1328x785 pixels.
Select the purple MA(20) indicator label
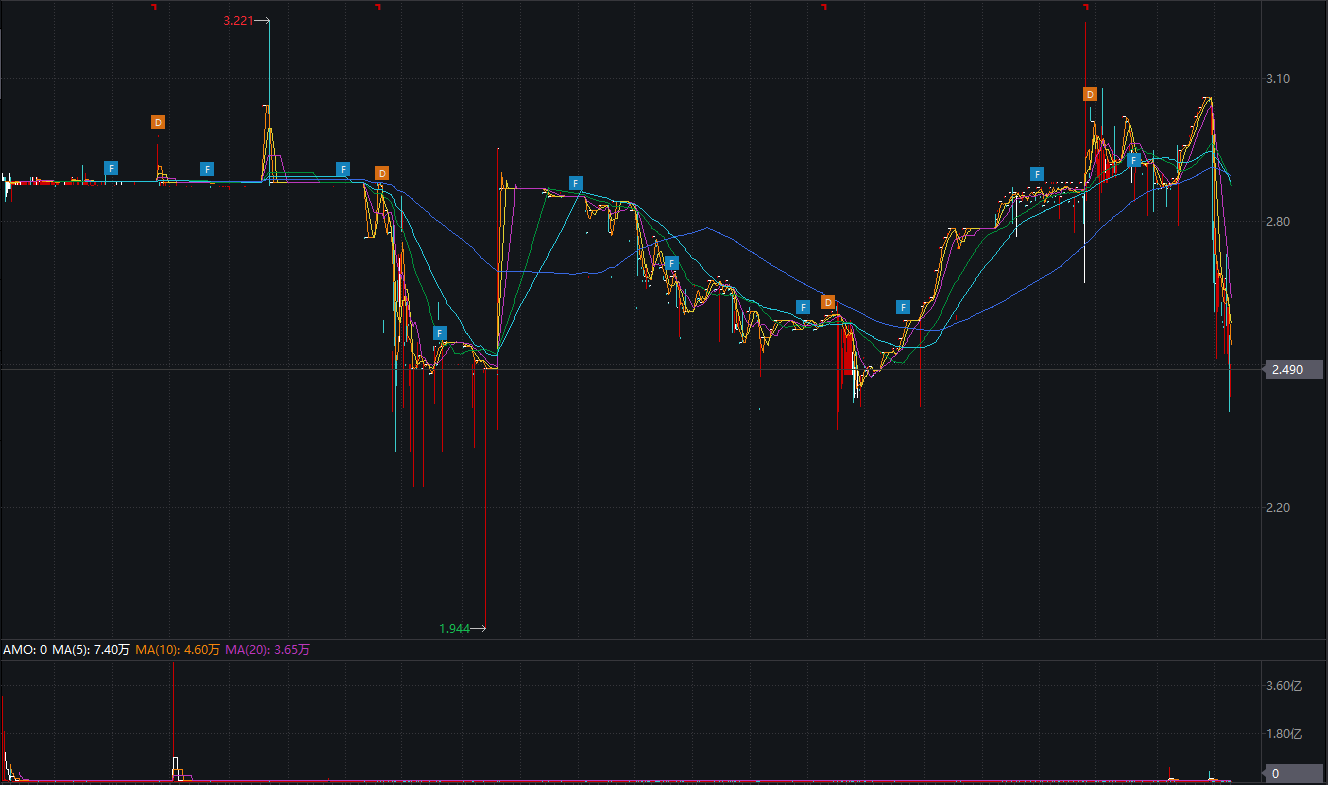267,650
